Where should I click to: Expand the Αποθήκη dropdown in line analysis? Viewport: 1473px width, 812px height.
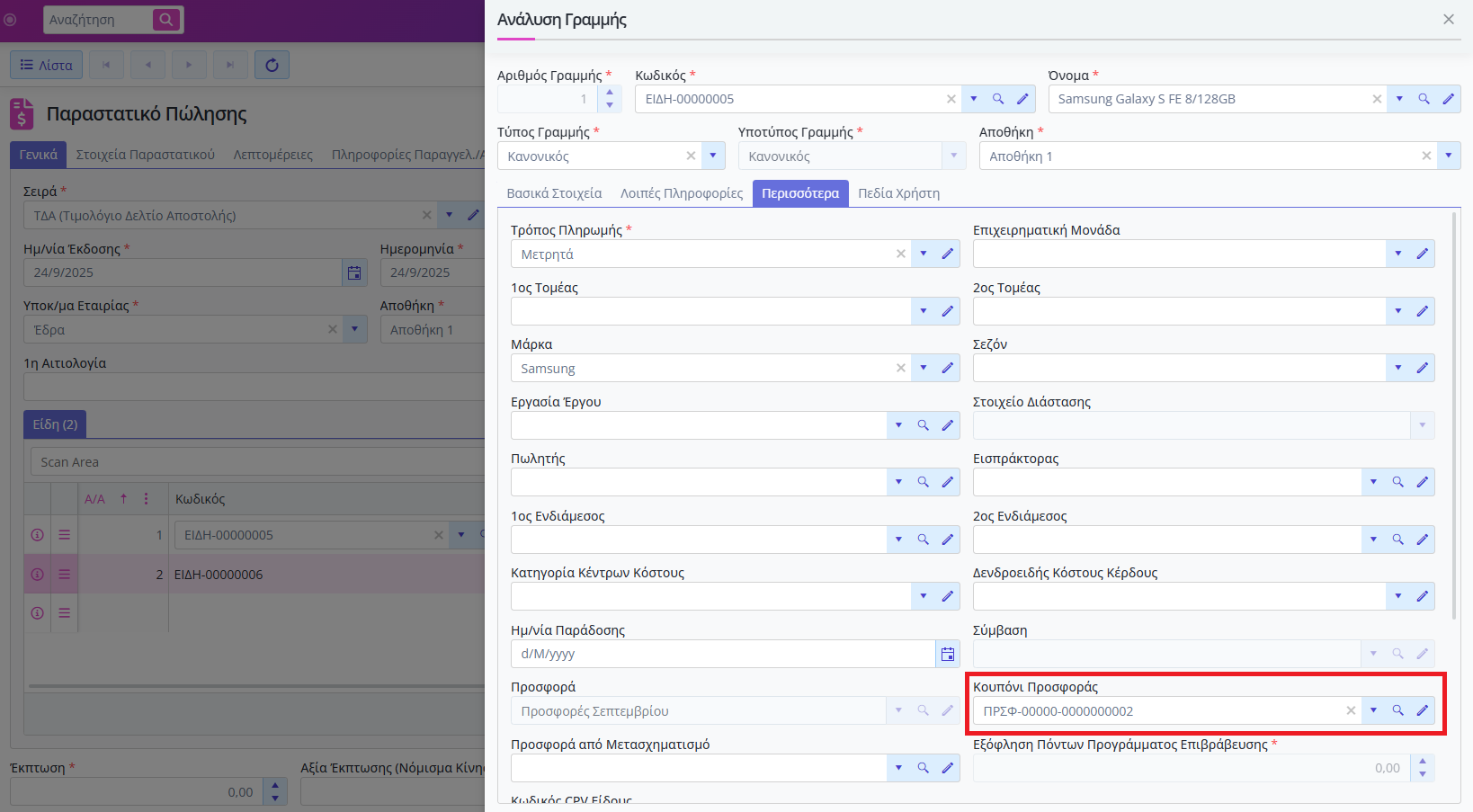[x=1448, y=156]
